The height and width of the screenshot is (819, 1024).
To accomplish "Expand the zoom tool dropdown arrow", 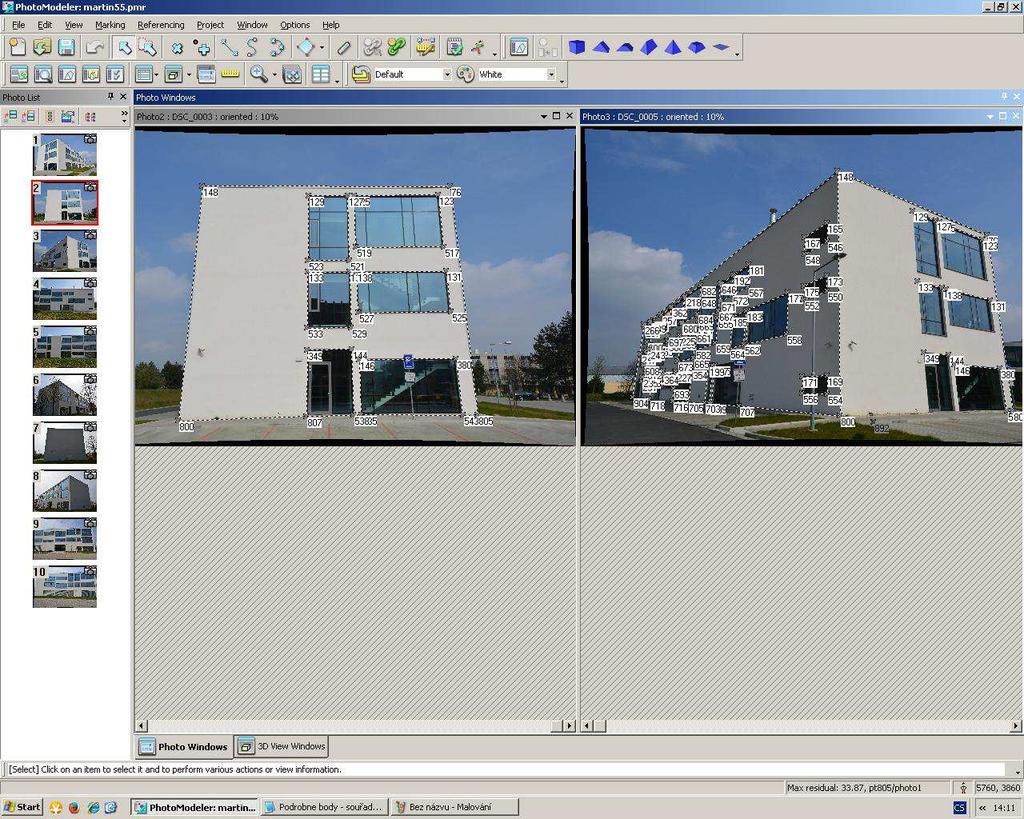I will 274,74.
